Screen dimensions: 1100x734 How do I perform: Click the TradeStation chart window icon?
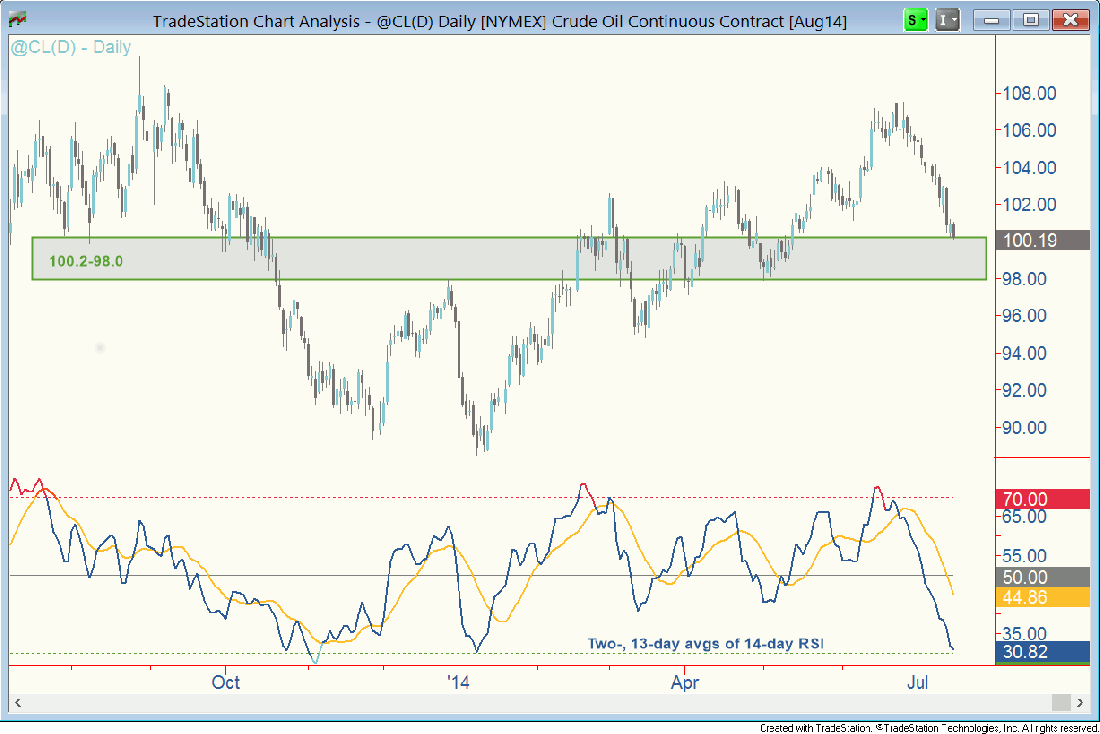click(18, 19)
